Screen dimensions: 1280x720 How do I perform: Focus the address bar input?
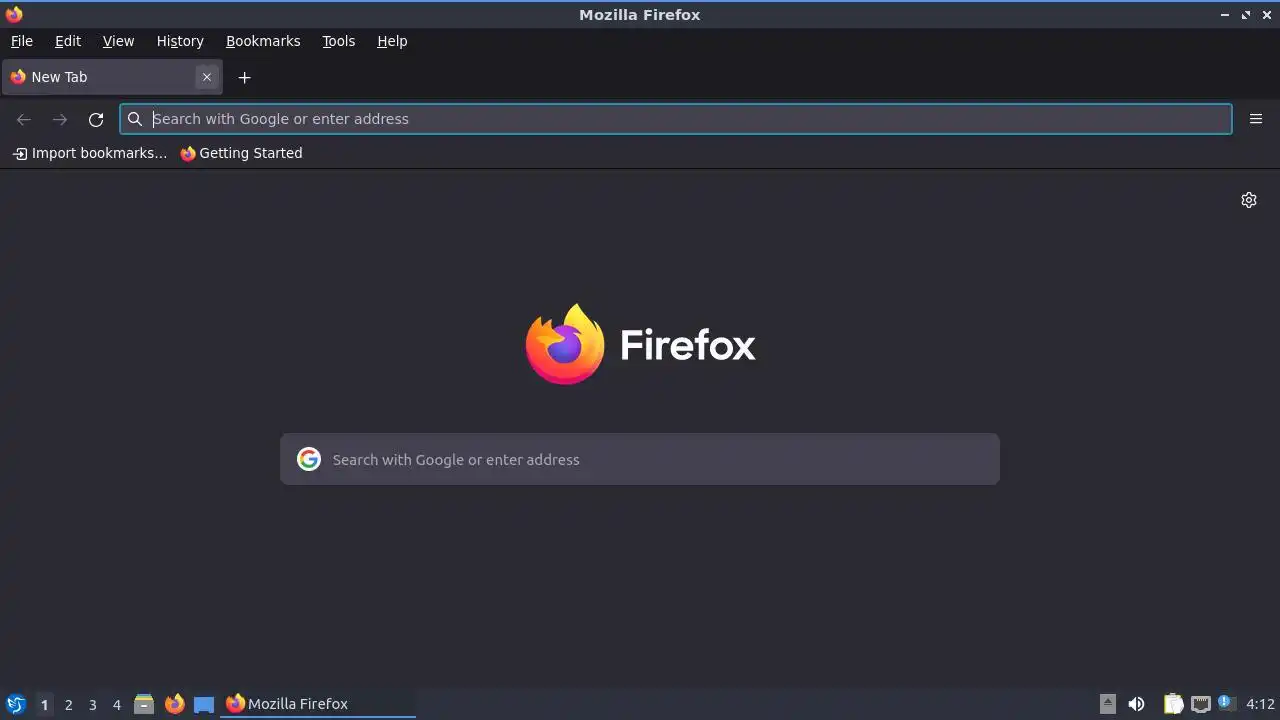point(676,119)
